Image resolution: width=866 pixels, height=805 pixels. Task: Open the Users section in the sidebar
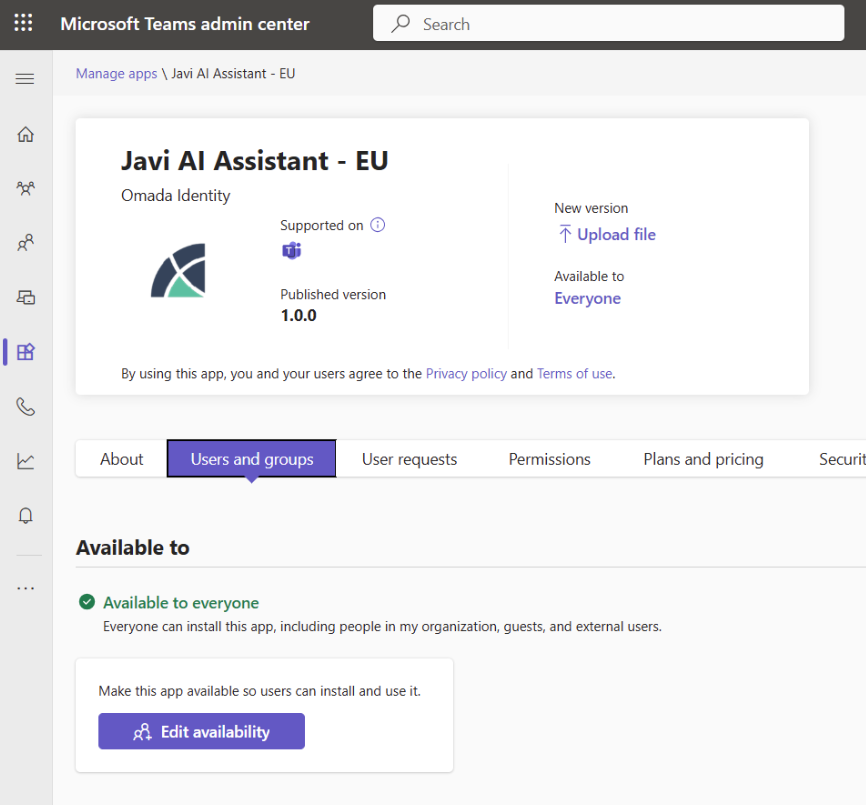pos(25,242)
